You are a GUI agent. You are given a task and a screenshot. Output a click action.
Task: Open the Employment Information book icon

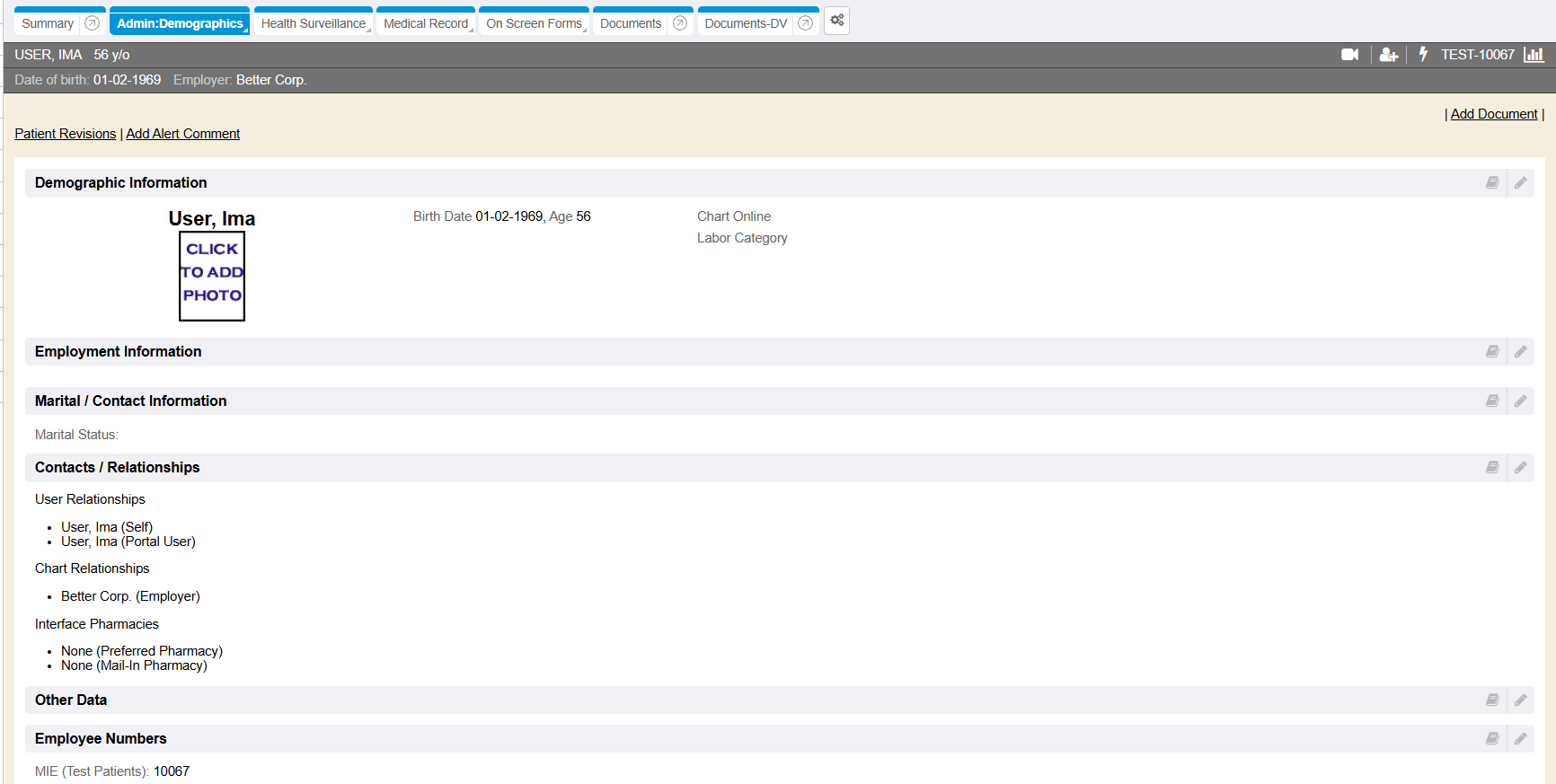pos(1492,352)
